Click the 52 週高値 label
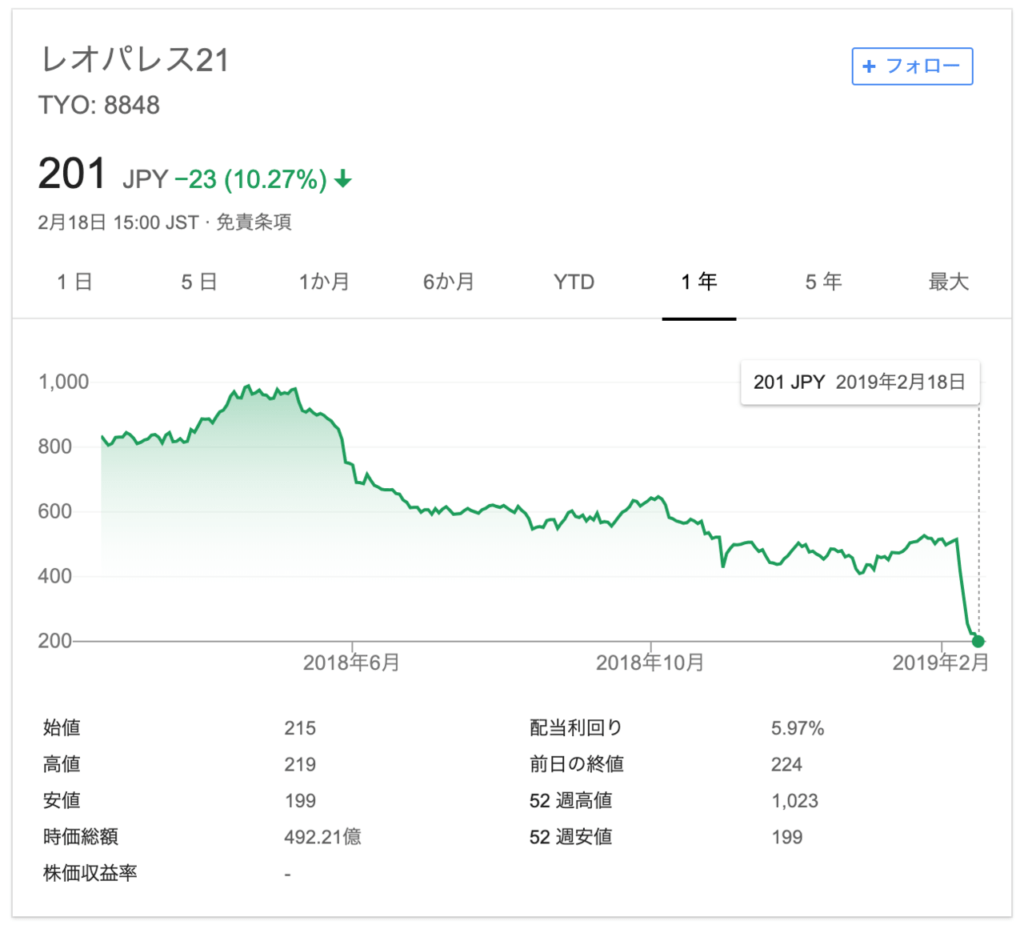This screenshot has width=1024, height=929. (571, 800)
